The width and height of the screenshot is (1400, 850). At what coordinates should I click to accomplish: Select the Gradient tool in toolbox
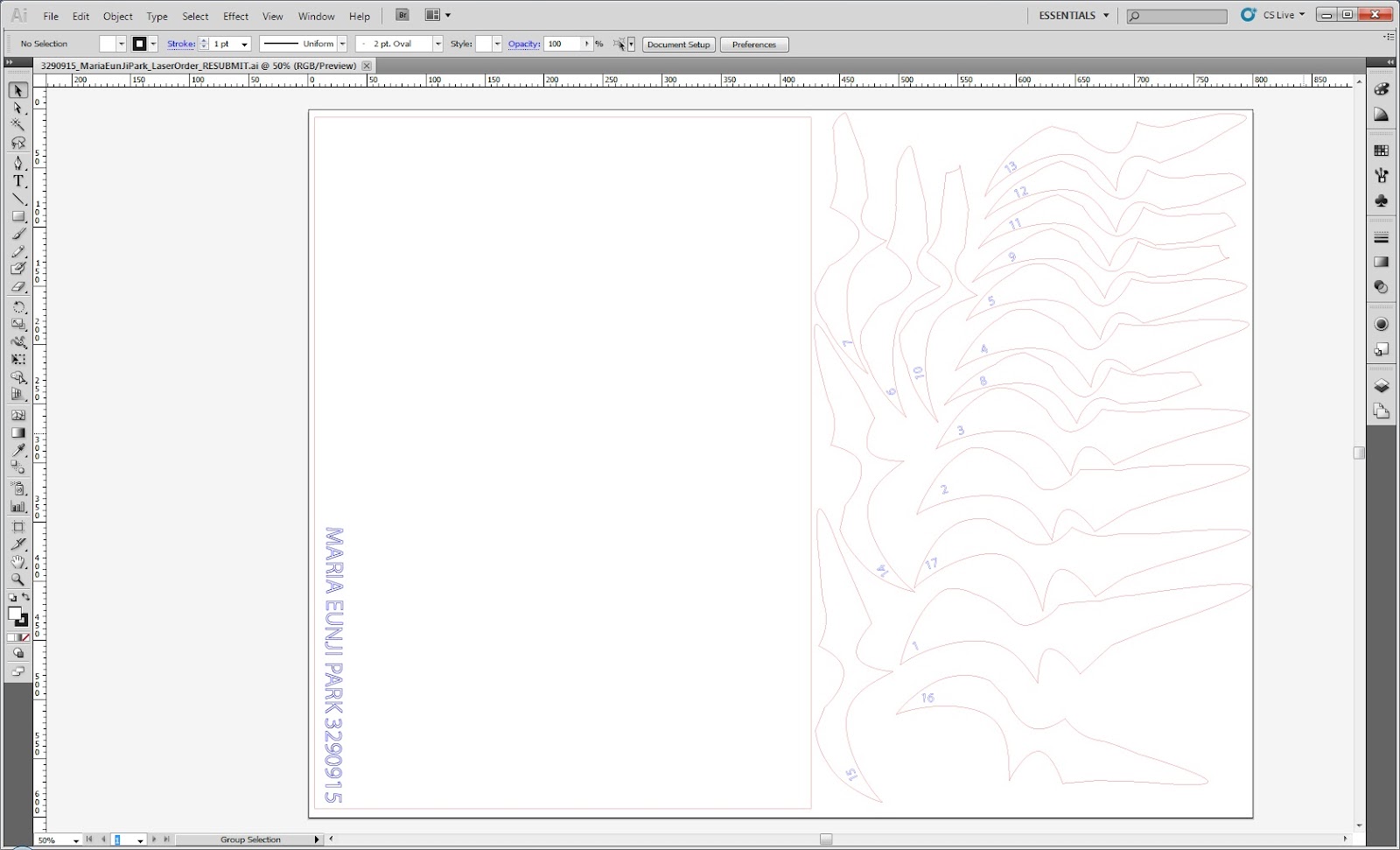[17, 433]
